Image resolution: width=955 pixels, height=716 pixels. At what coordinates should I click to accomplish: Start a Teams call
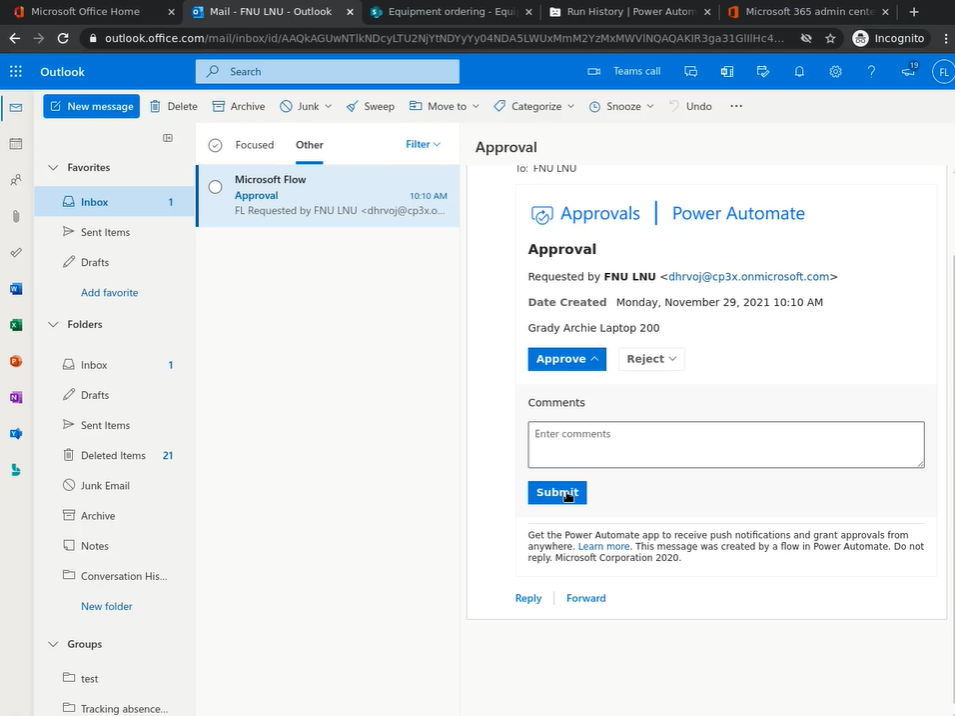(x=624, y=71)
